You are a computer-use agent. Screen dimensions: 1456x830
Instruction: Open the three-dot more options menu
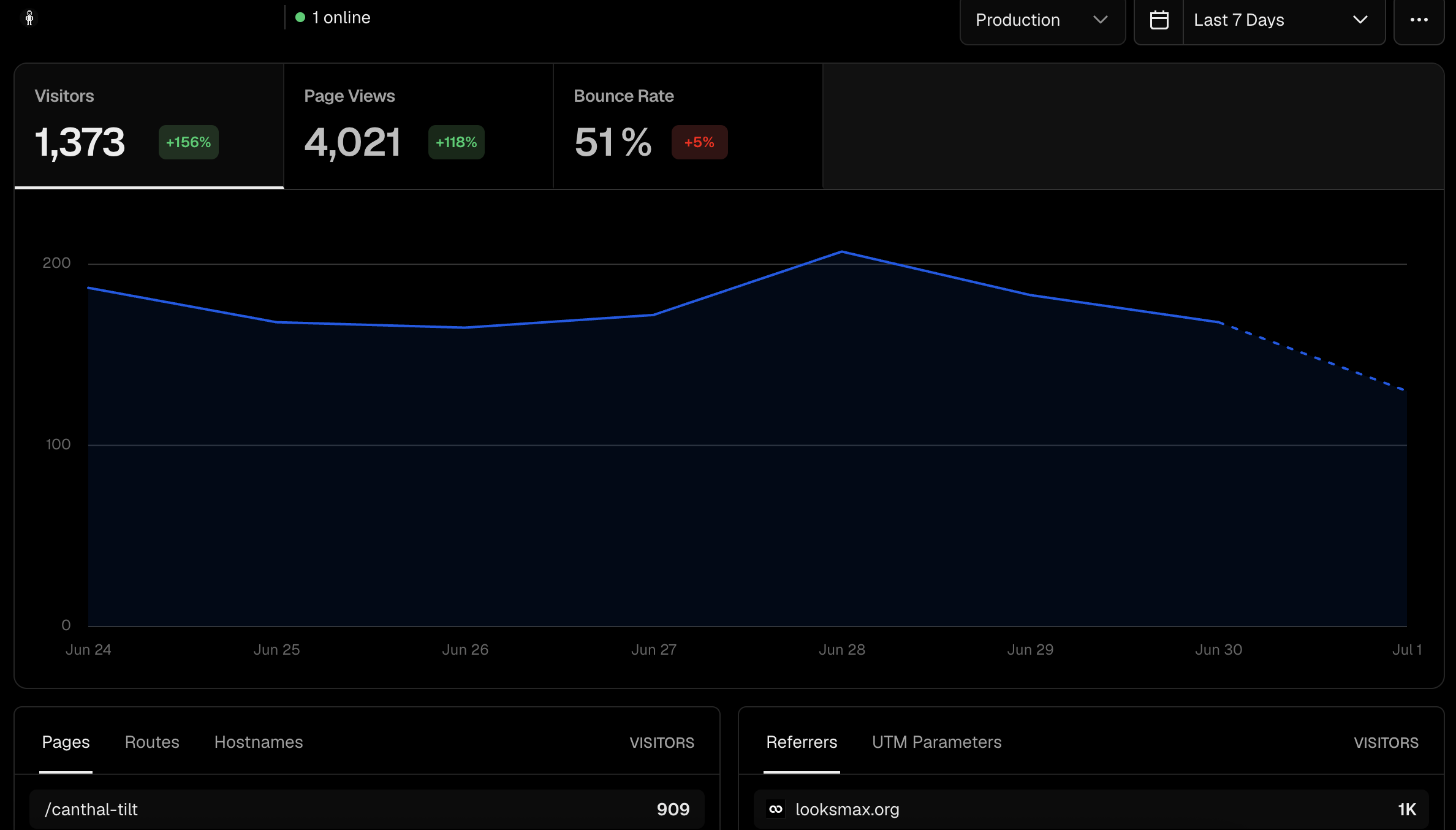(1419, 20)
